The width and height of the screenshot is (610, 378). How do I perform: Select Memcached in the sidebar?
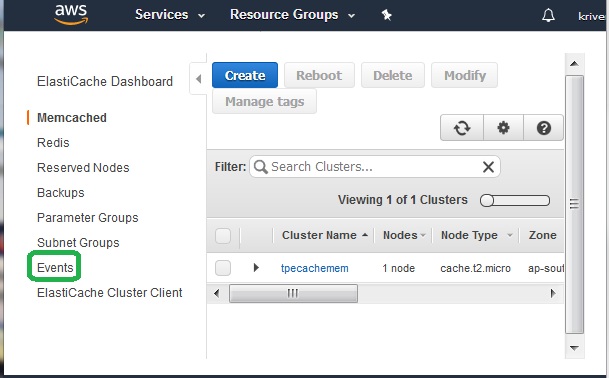72,117
